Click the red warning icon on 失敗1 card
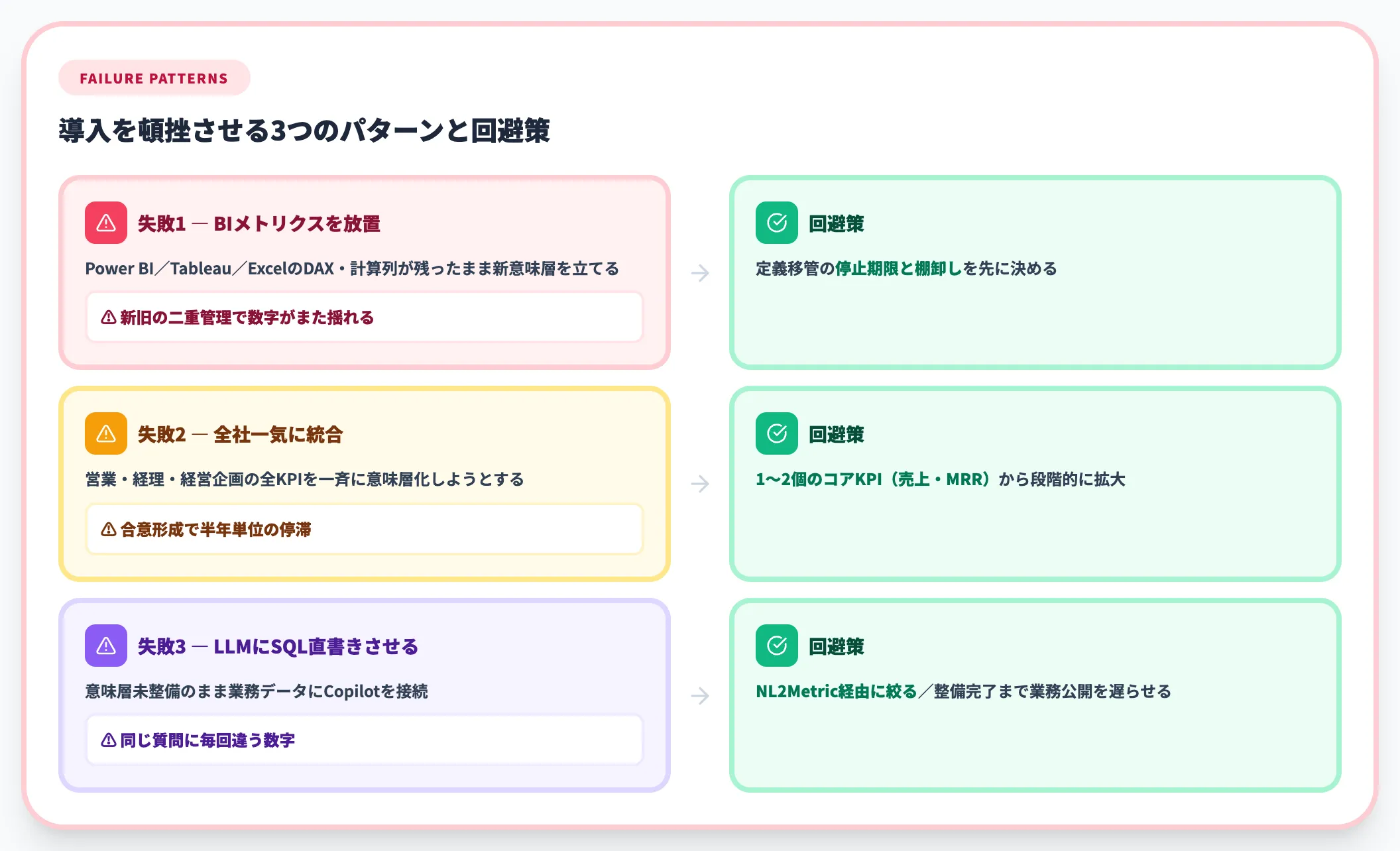1400x851 pixels. (x=105, y=224)
